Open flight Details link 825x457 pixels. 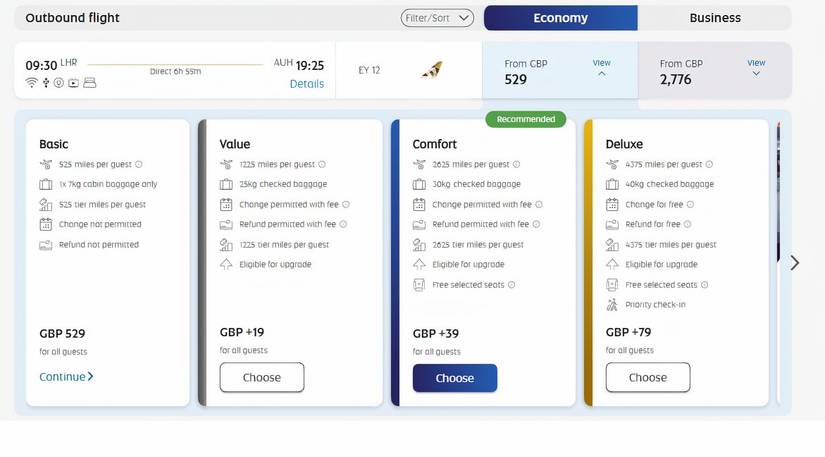pos(307,84)
